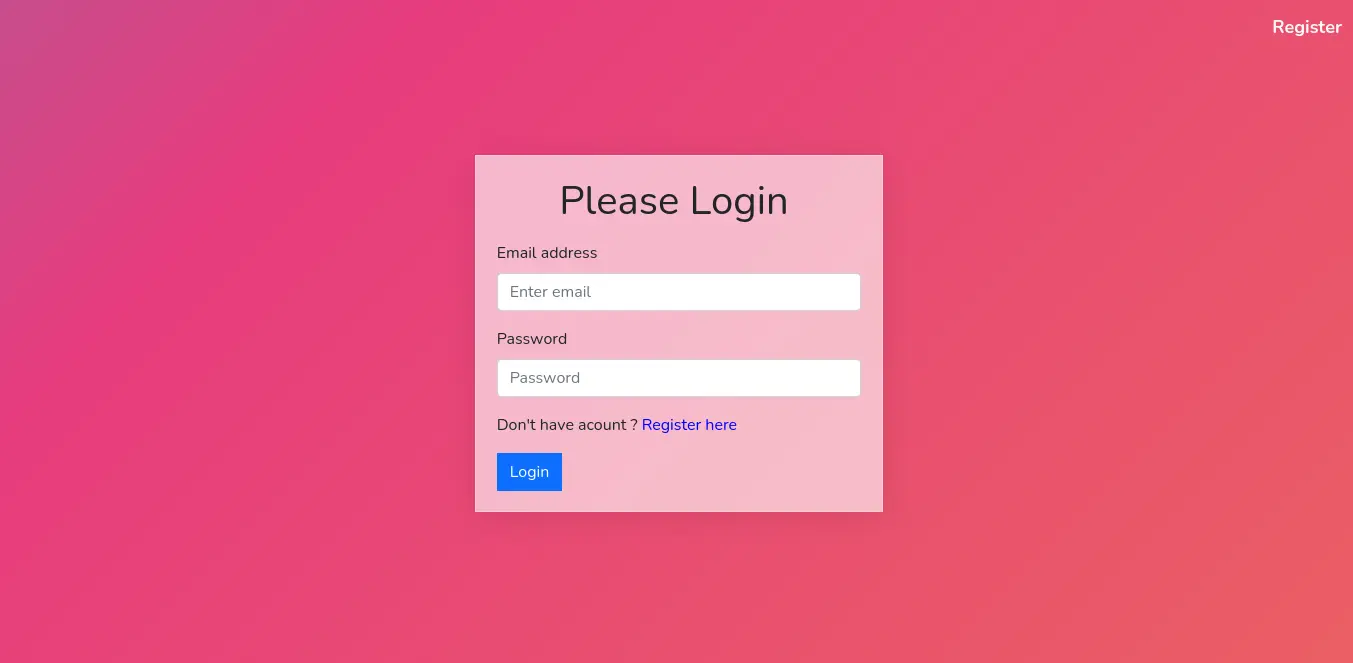Navigate to Register from the header
1353x663 pixels.
tap(1306, 27)
